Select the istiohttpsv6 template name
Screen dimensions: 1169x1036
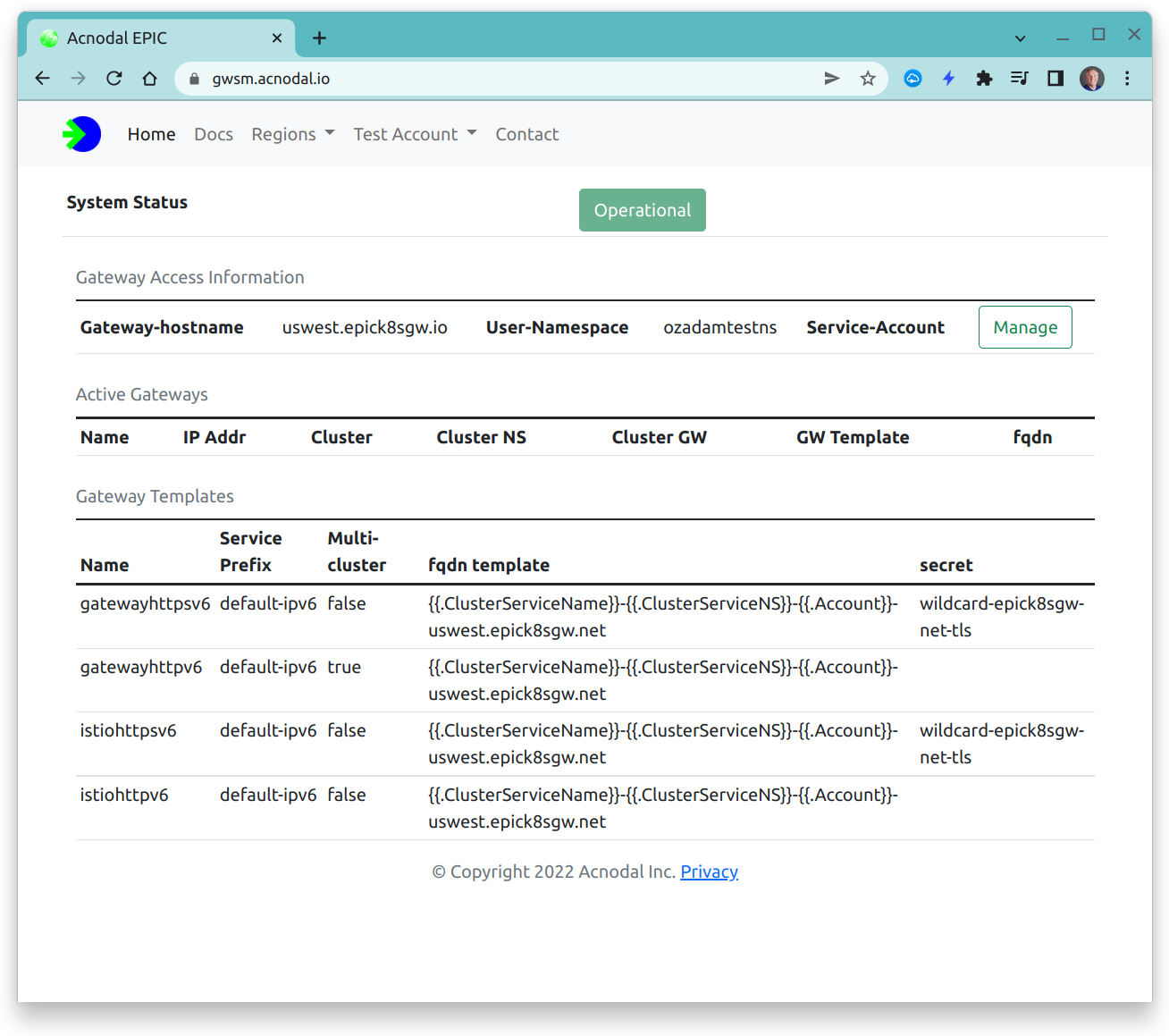[129, 730]
